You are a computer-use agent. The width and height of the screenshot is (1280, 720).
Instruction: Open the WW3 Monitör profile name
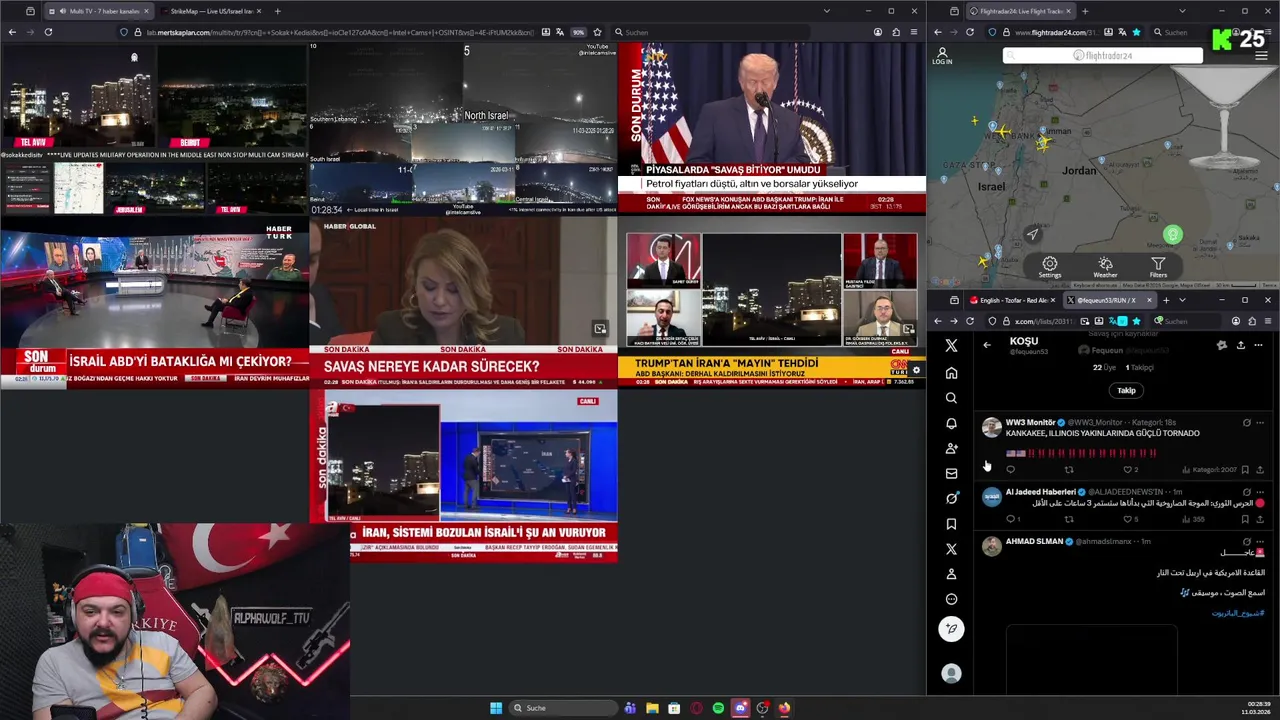pyautogui.click(x=1030, y=422)
